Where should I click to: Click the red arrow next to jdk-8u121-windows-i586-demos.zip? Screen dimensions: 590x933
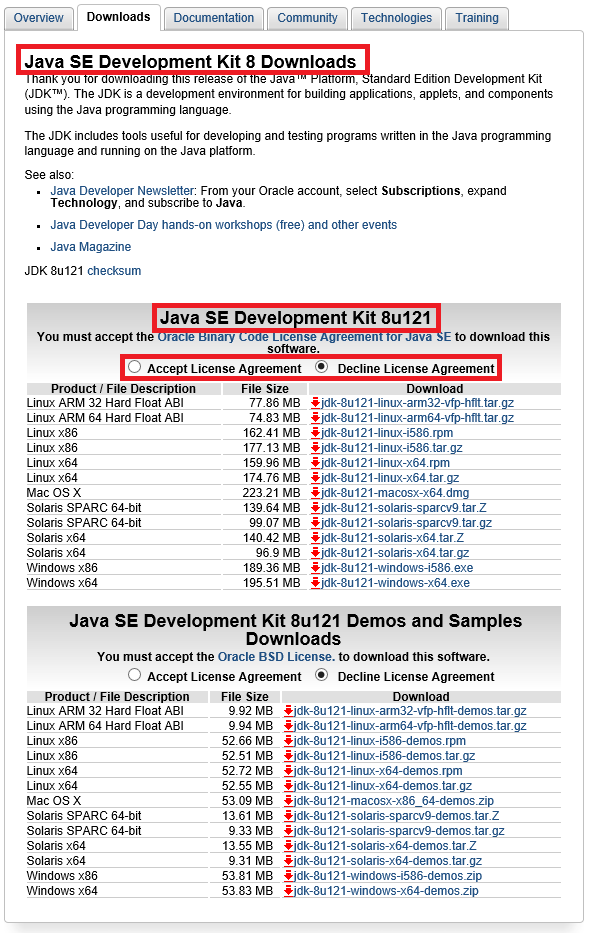point(288,876)
